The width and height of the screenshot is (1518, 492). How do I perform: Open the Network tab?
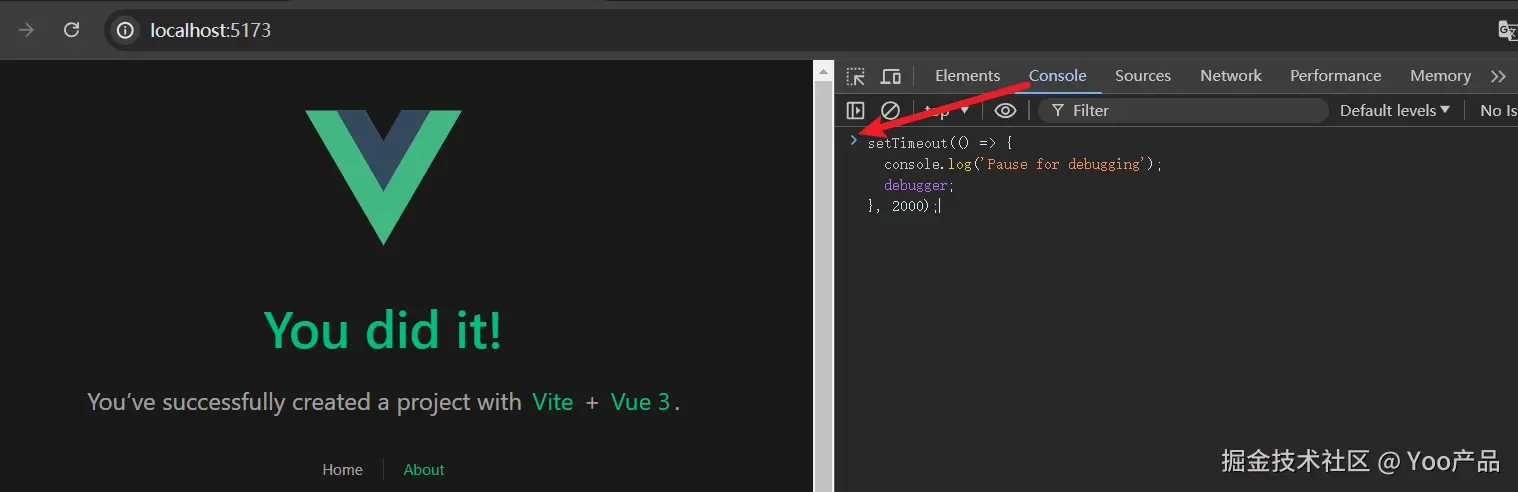[1231, 76]
